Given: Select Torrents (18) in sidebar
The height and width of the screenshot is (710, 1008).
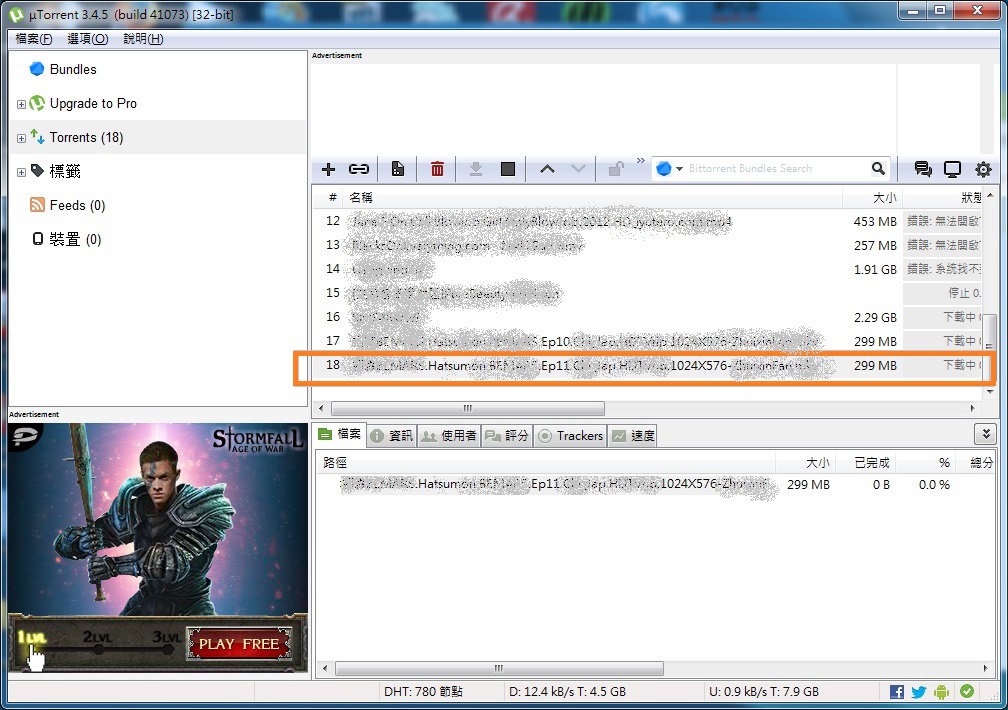Looking at the screenshot, I should 86,138.
